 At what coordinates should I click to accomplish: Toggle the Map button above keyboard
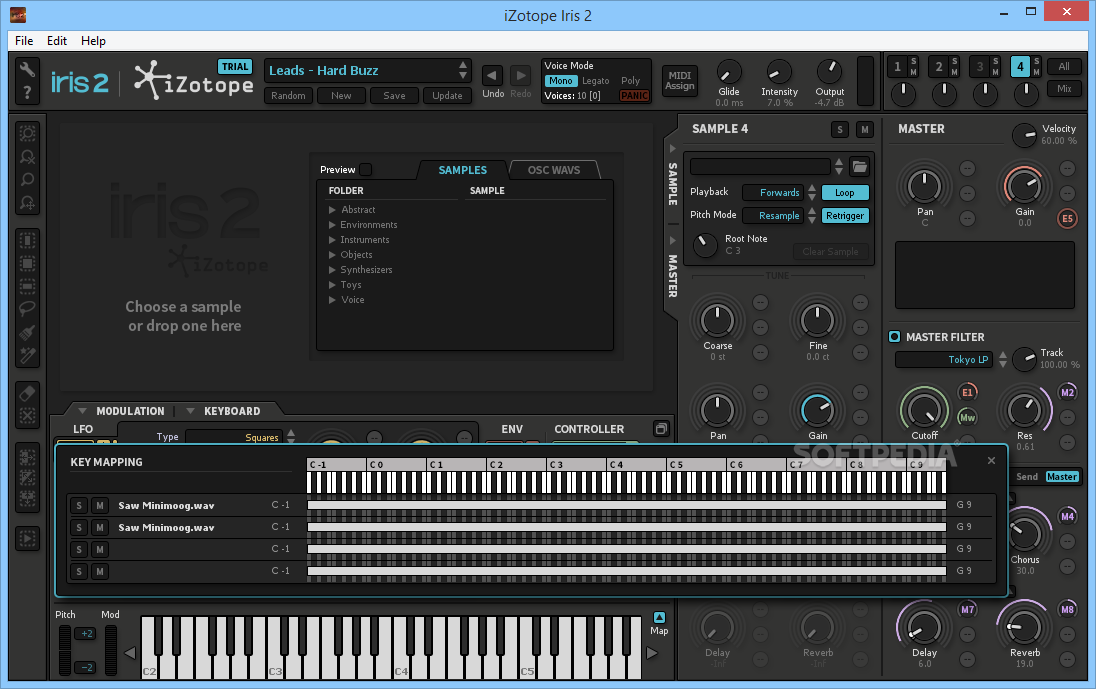pos(659,618)
